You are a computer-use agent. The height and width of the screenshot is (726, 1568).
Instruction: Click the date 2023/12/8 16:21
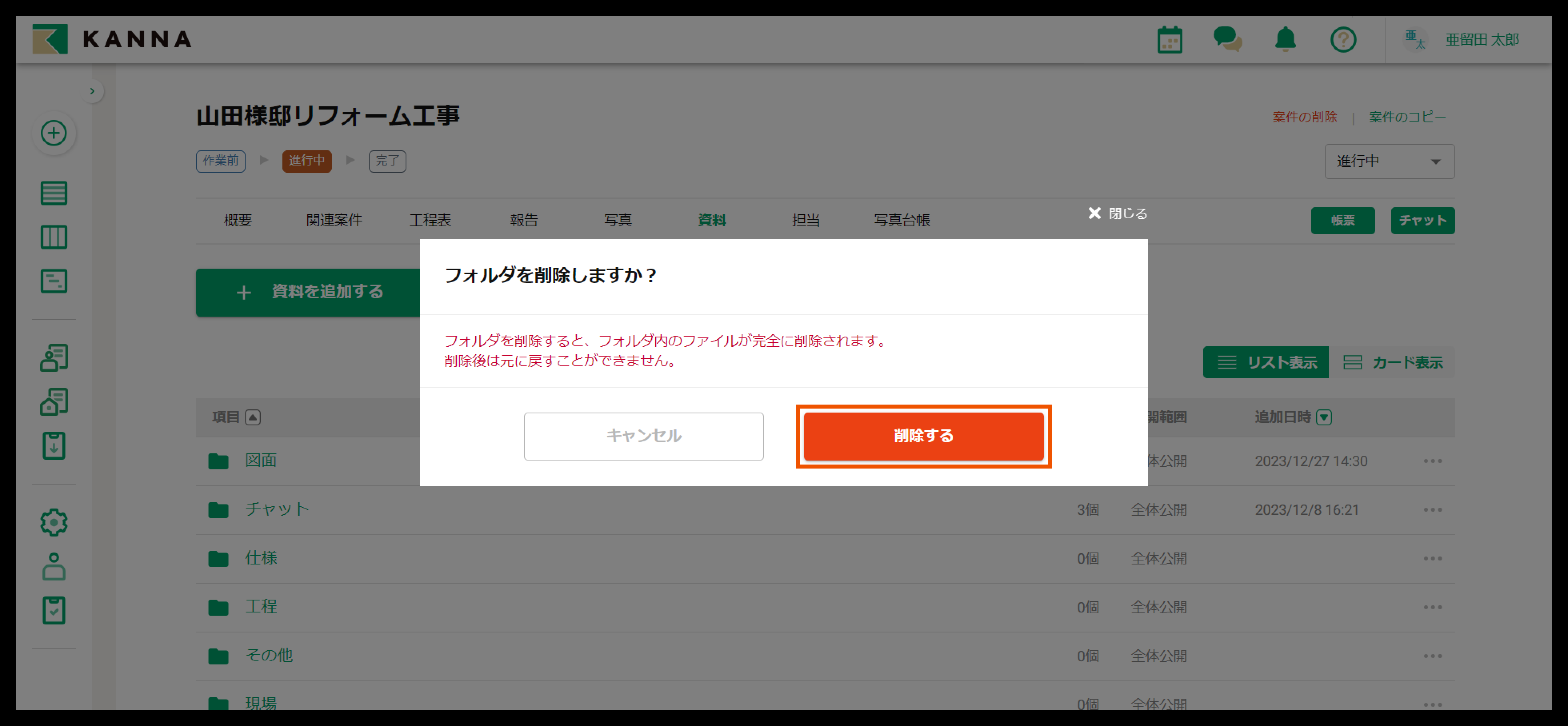1307,510
